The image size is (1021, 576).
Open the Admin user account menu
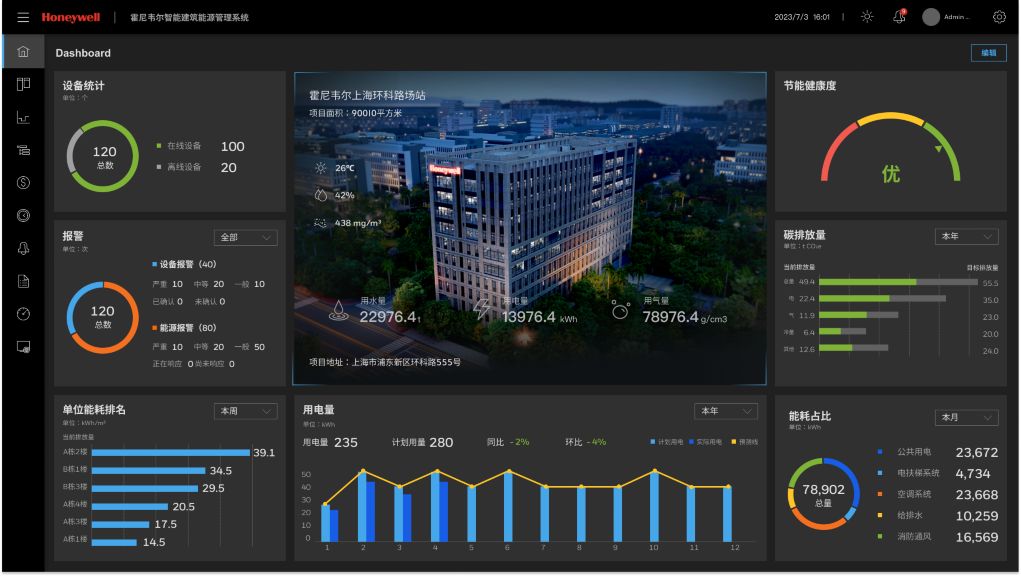pyautogui.click(x=946, y=17)
